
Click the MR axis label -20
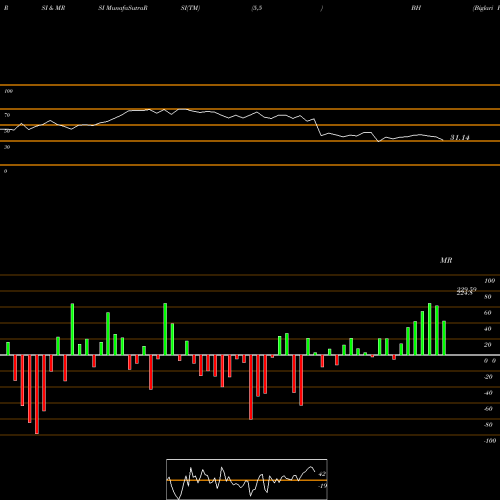(x=488, y=377)
